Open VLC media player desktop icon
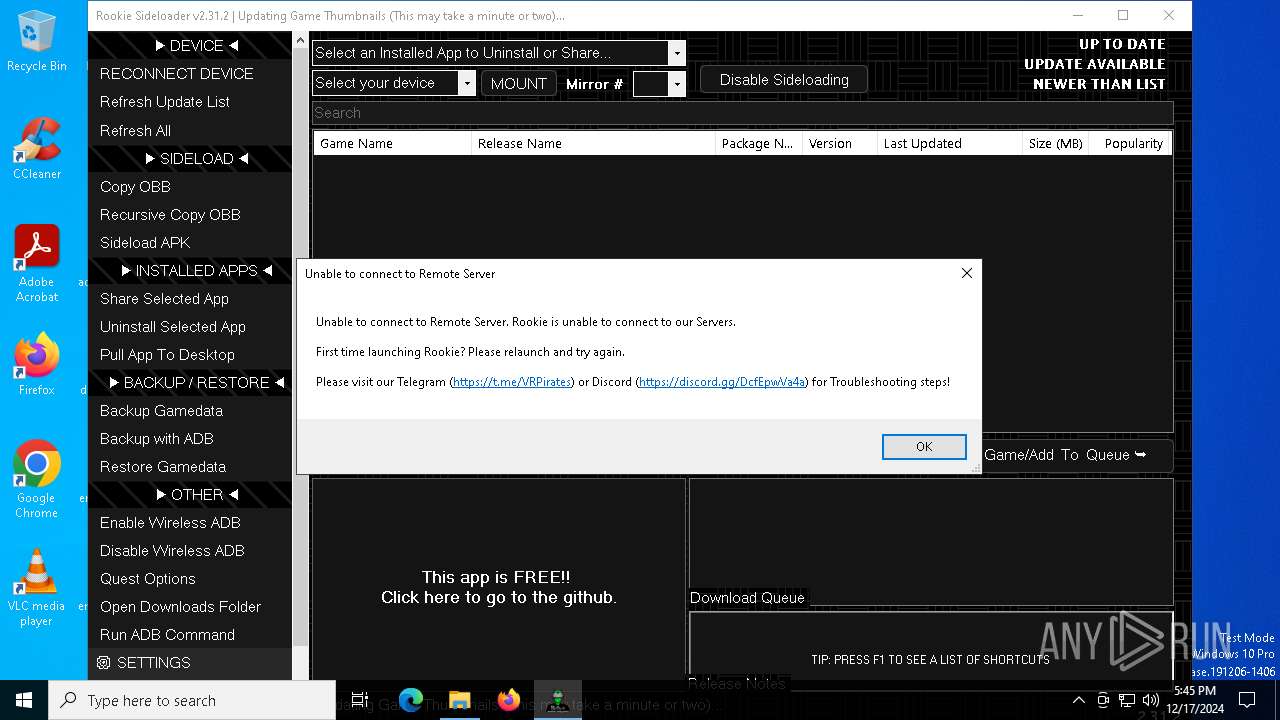The height and width of the screenshot is (720, 1280). pos(37,588)
